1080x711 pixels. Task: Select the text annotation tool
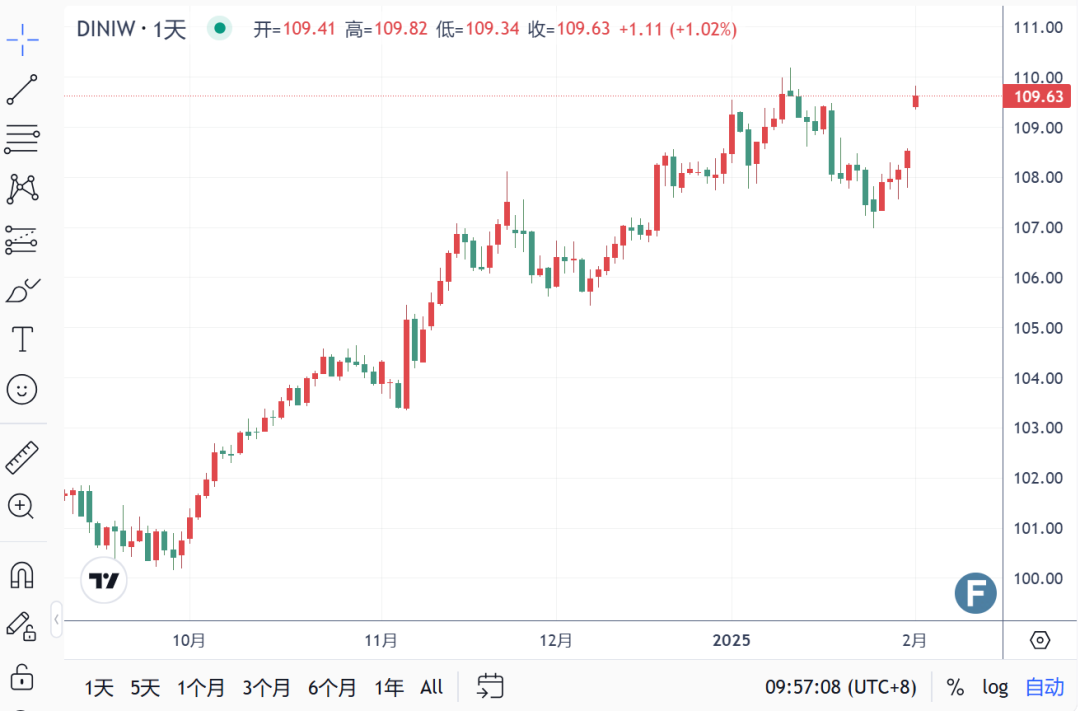click(22, 339)
